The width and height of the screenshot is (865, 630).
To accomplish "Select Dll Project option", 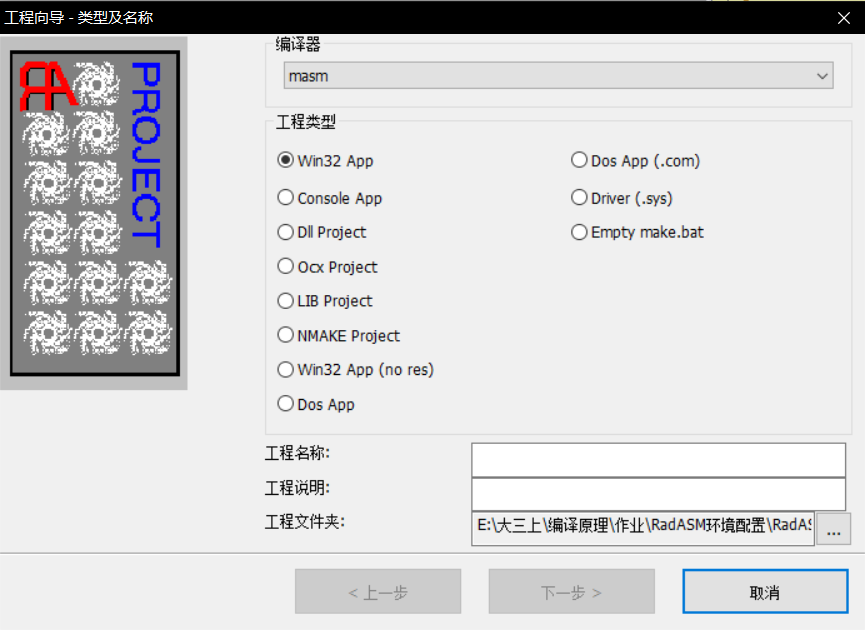I will 286,232.
